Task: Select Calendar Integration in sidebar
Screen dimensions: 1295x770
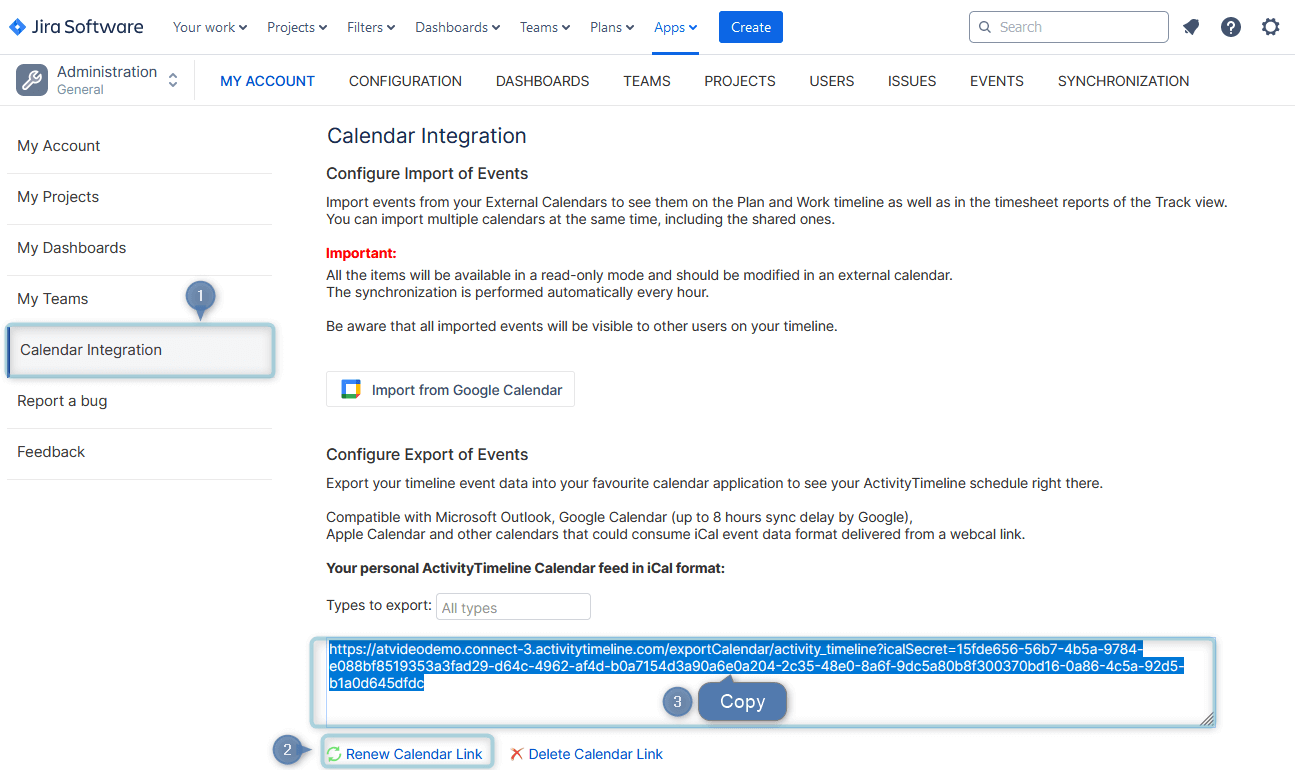Action: pyautogui.click(x=139, y=350)
